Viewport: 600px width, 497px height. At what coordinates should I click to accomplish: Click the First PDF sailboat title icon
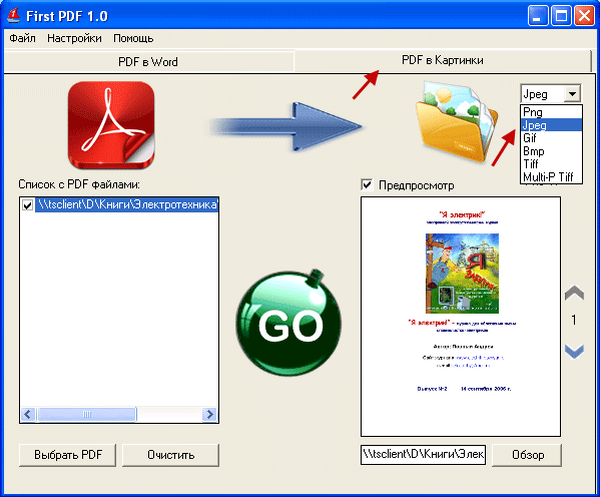[x=14, y=16]
